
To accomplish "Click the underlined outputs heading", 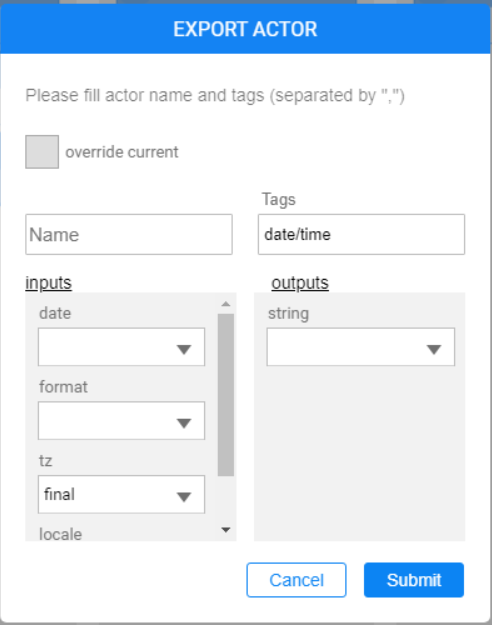I will (x=300, y=283).
